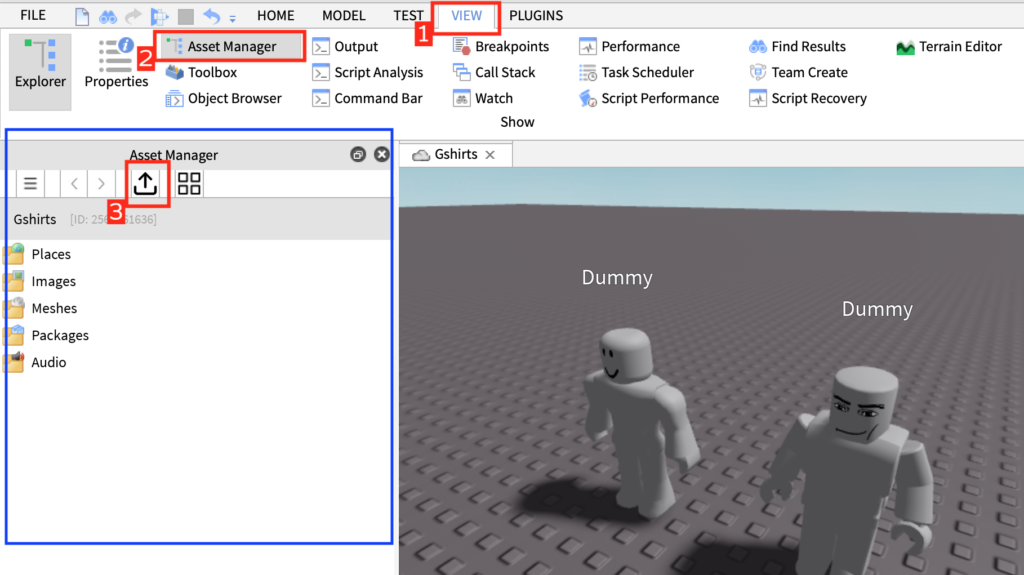Open the quick access toolbar dropdown arrow
The height and width of the screenshot is (575, 1024).
click(232, 19)
